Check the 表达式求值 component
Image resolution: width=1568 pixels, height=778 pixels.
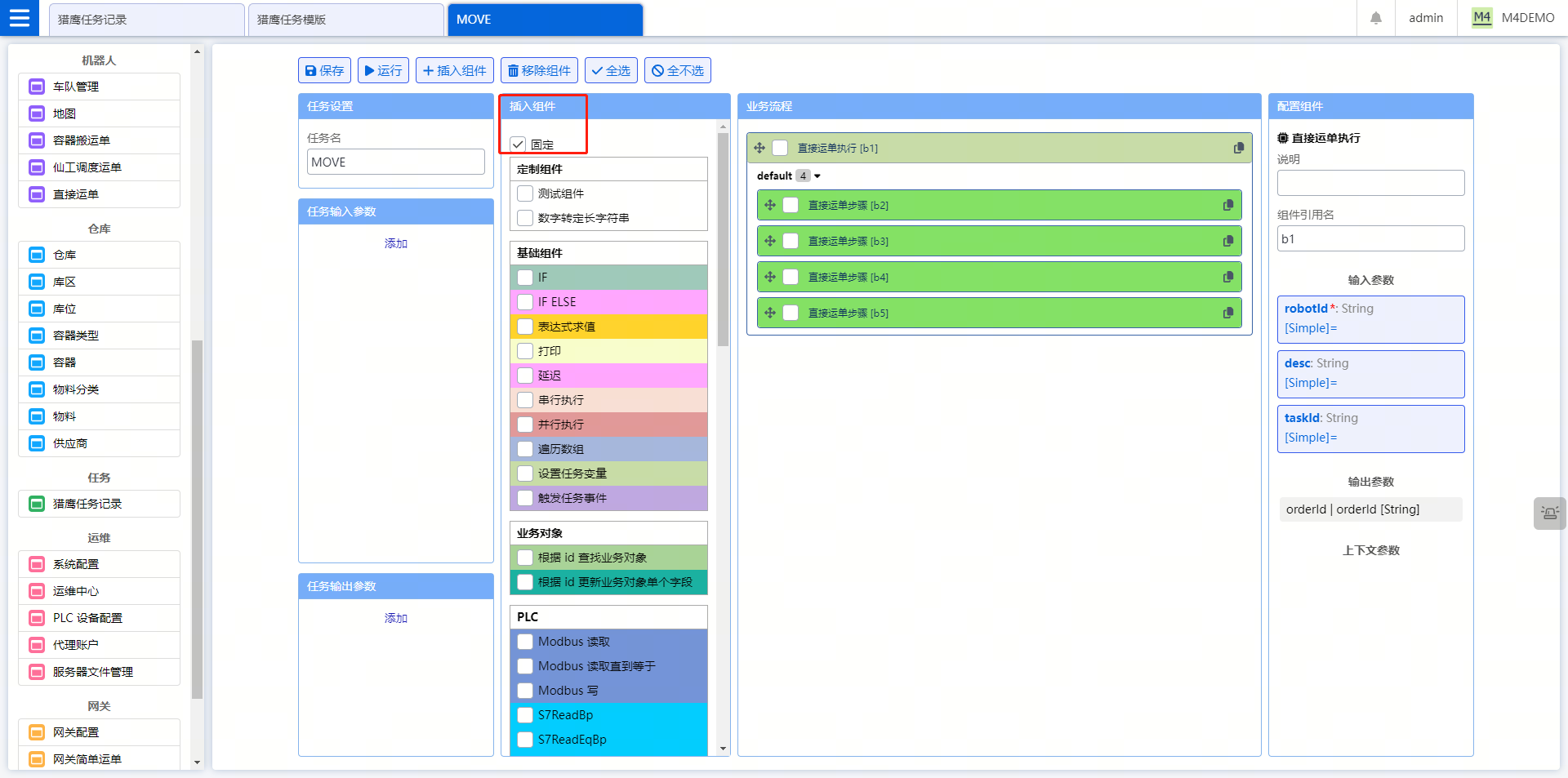pyautogui.click(x=525, y=327)
